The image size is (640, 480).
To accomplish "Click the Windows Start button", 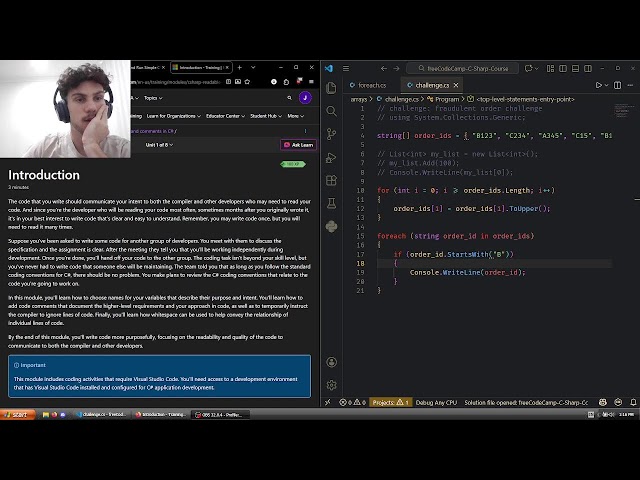I will tap(18, 415).
